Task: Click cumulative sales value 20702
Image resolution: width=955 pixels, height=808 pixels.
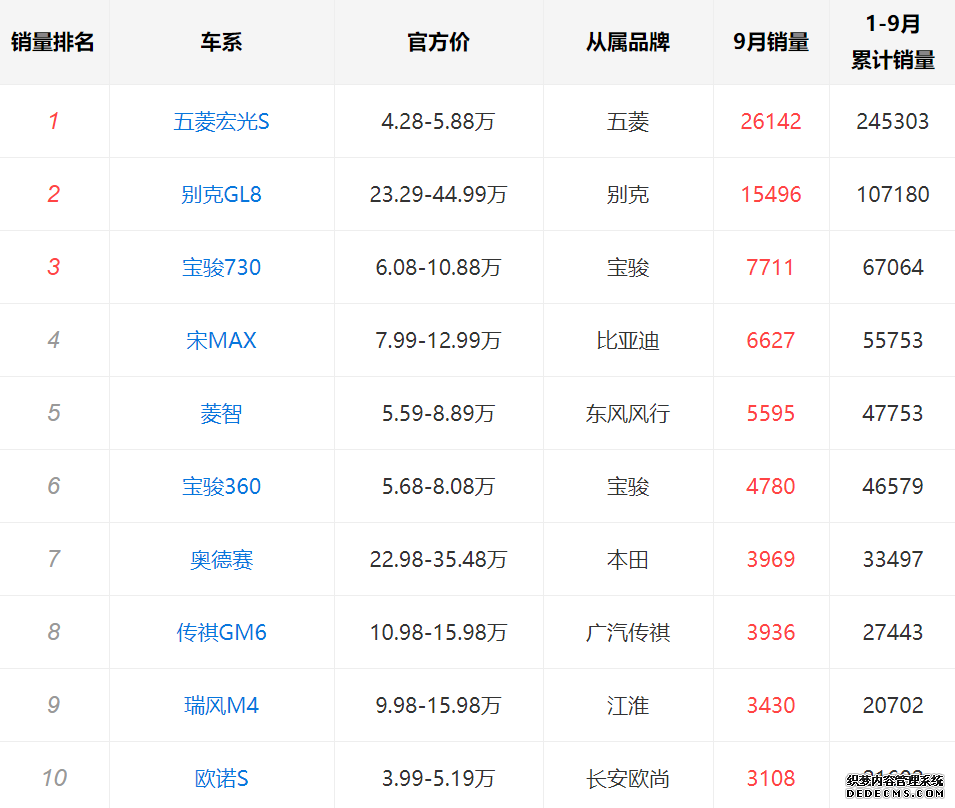Action: tap(893, 706)
